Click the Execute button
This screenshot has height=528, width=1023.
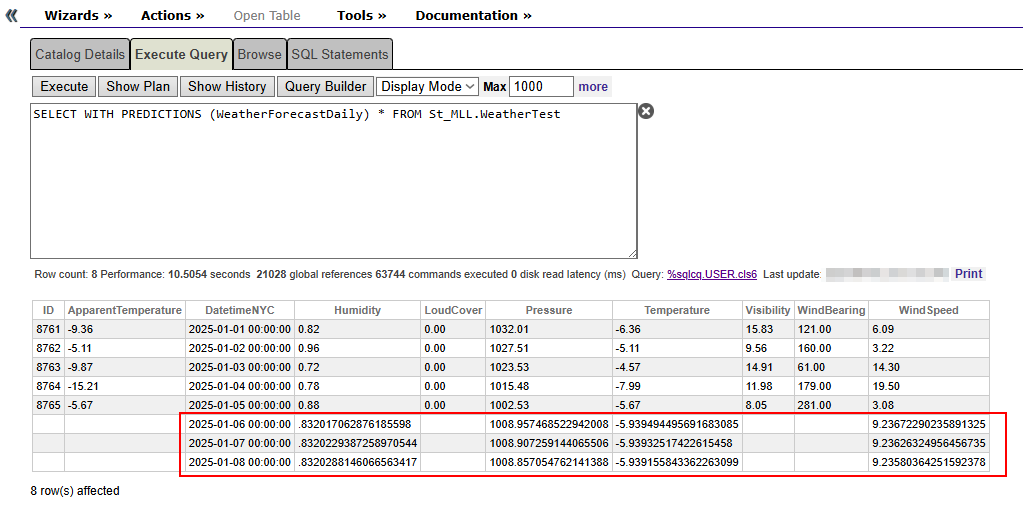click(x=65, y=87)
